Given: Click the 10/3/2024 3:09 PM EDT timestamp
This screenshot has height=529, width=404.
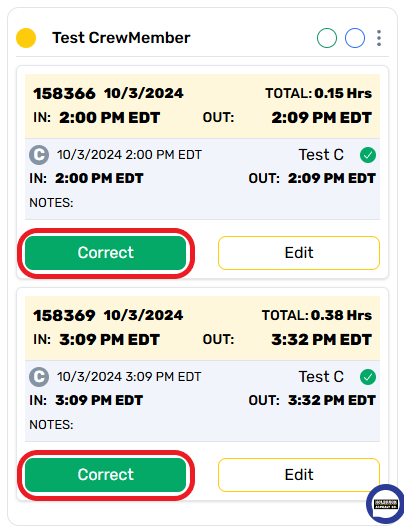Looking at the screenshot, I should pos(129,377).
